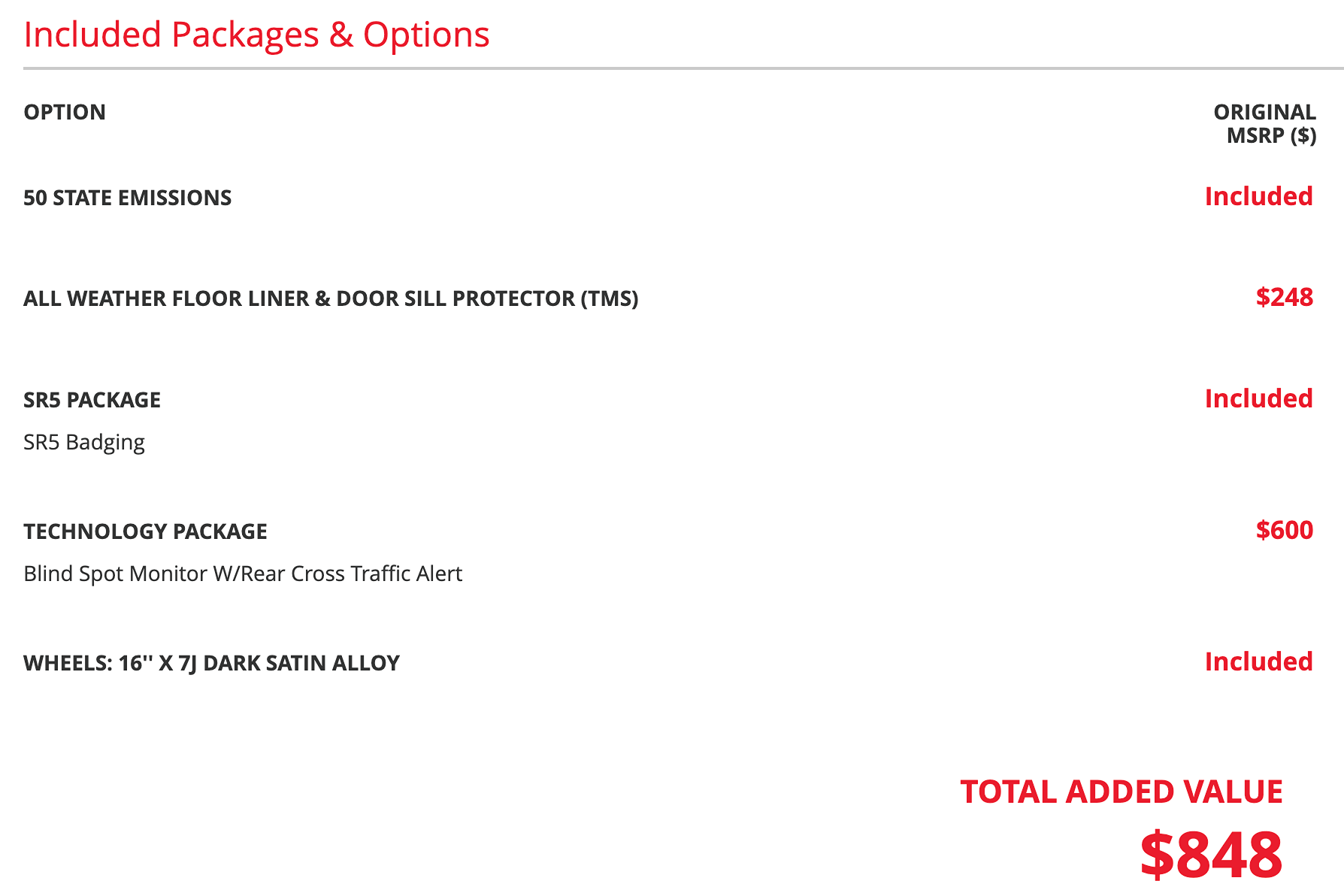Click the $600 Technology Package price
Viewport: 1344px width, 896px height.
[1284, 530]
